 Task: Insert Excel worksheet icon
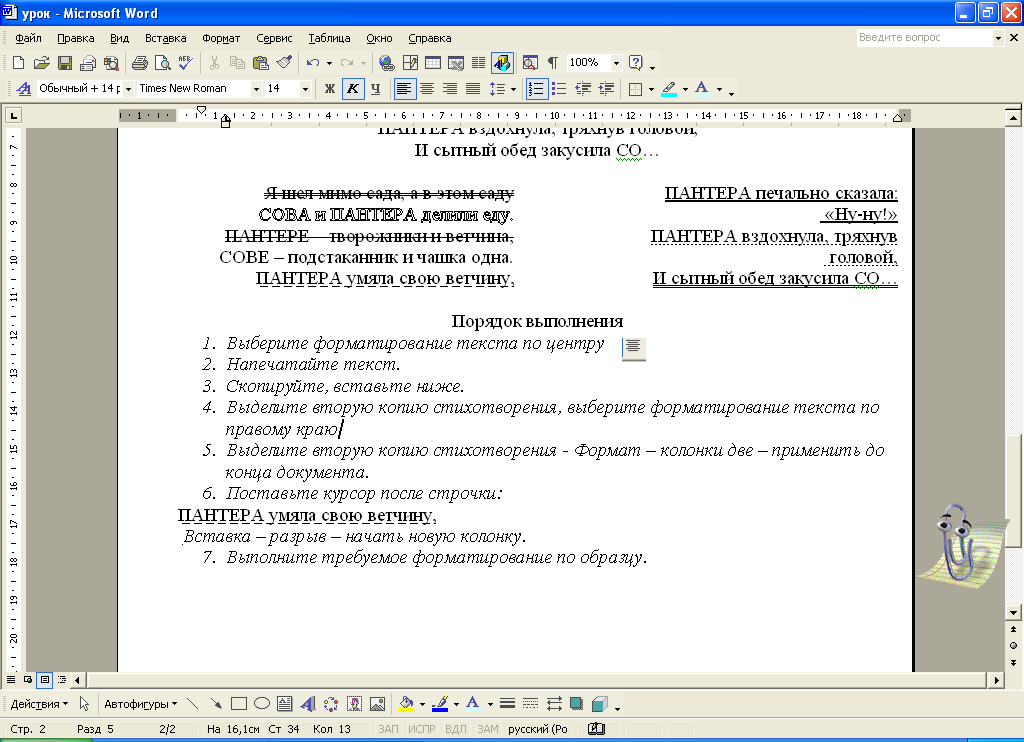(x=456, y=63)
